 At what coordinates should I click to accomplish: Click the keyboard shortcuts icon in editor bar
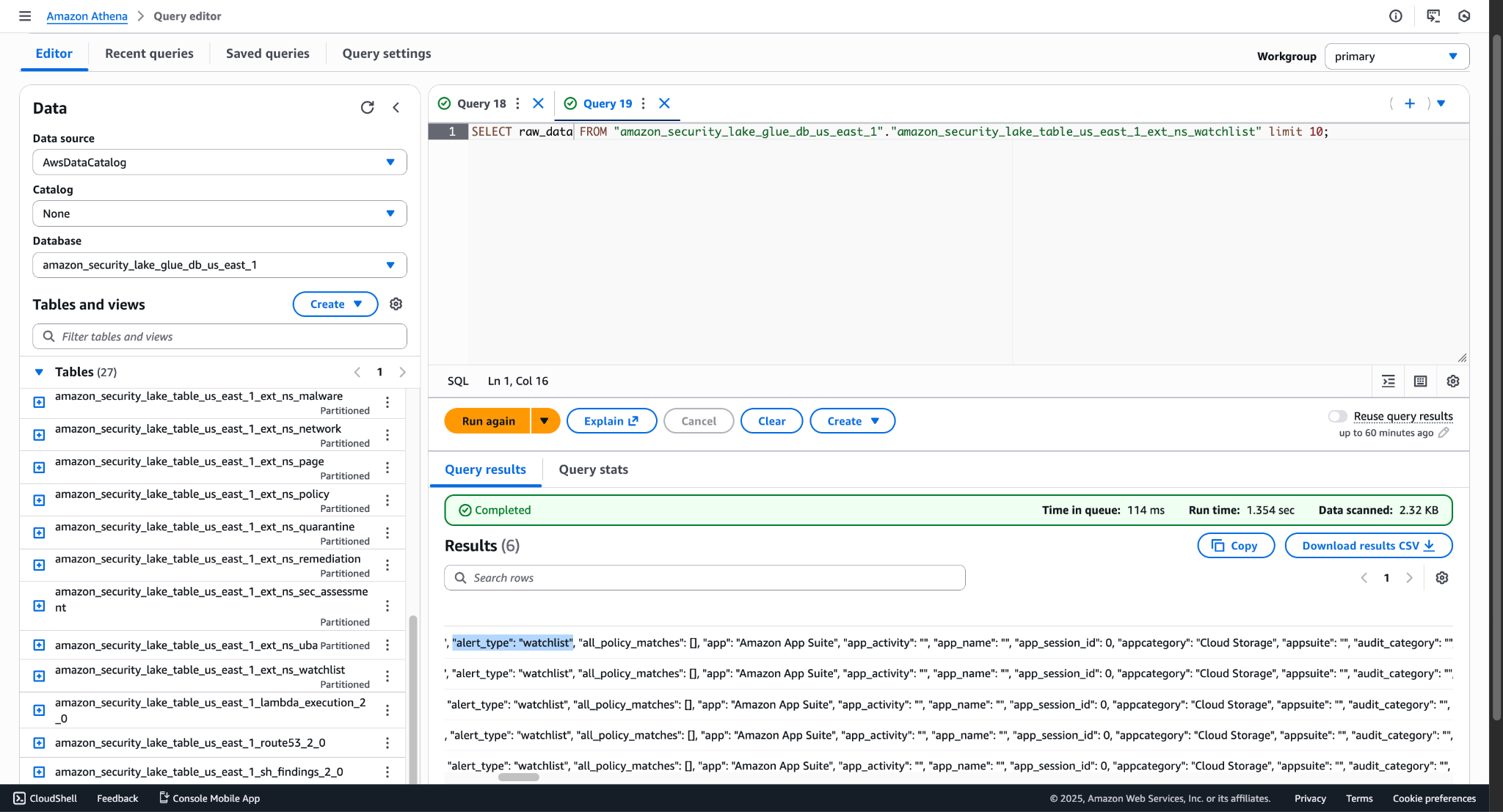click(x=1421, y=381)
